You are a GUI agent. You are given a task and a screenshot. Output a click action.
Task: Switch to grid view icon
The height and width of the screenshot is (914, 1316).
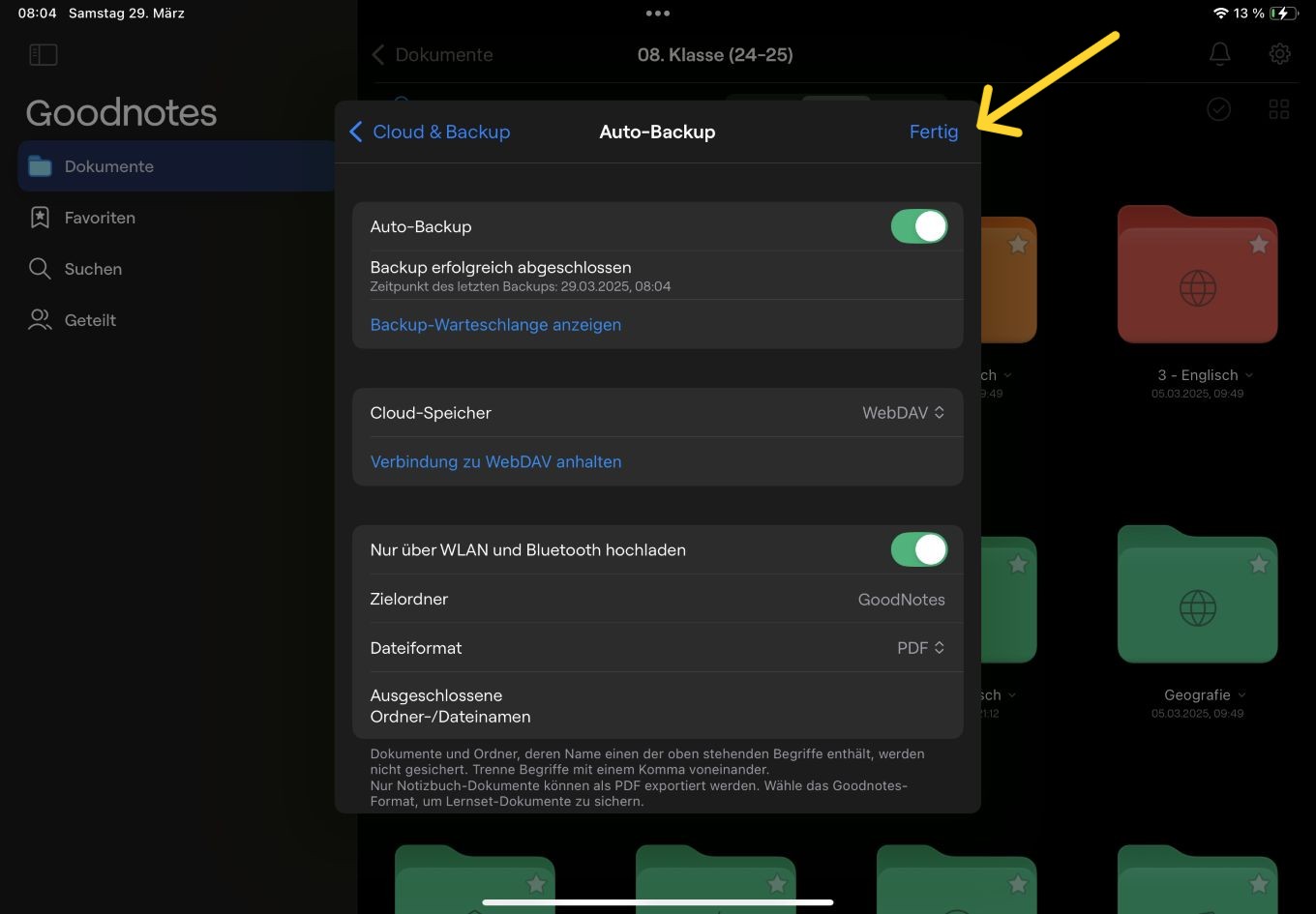click(1279, 109)
